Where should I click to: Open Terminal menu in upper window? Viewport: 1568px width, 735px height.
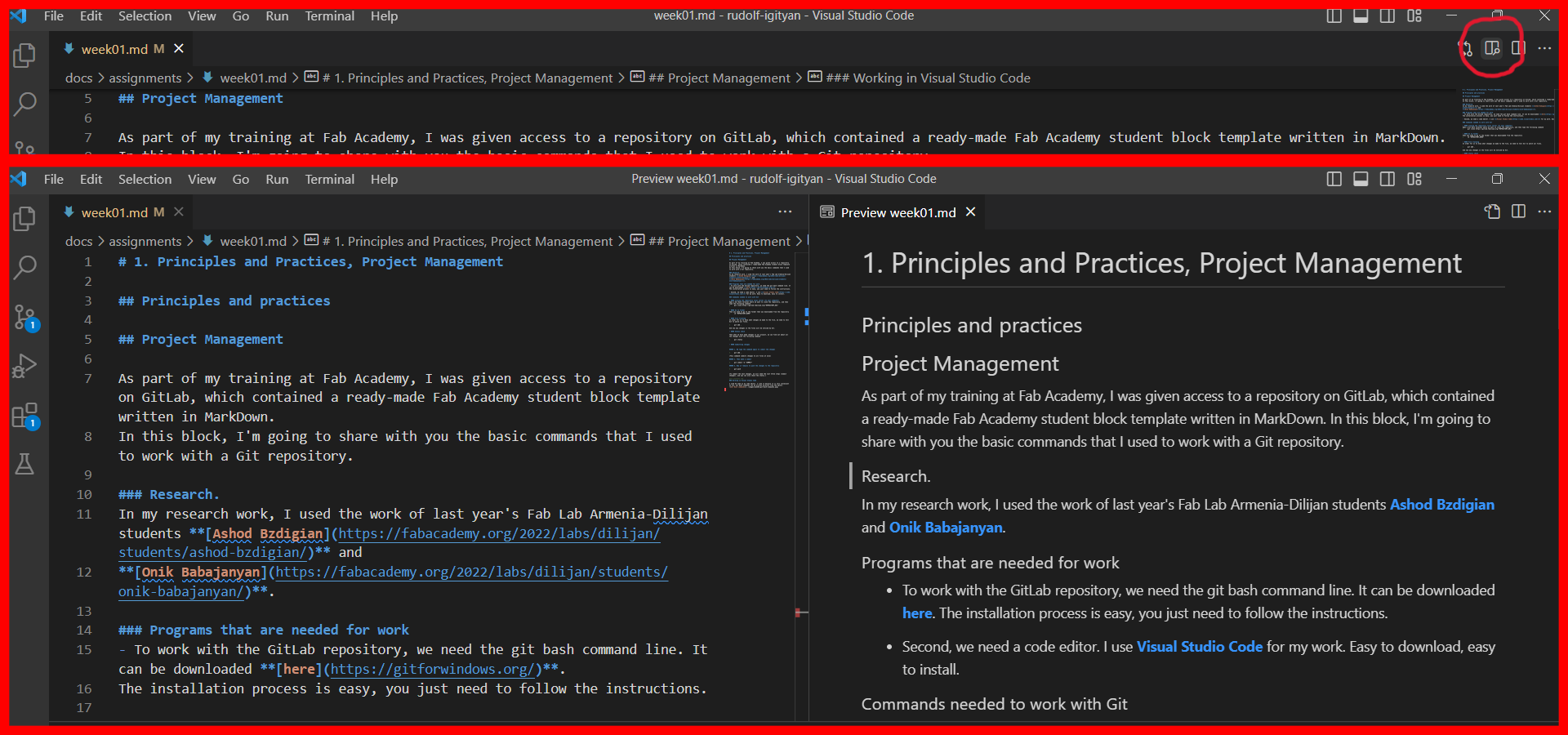pyautogui.click(x=329, y=16)
